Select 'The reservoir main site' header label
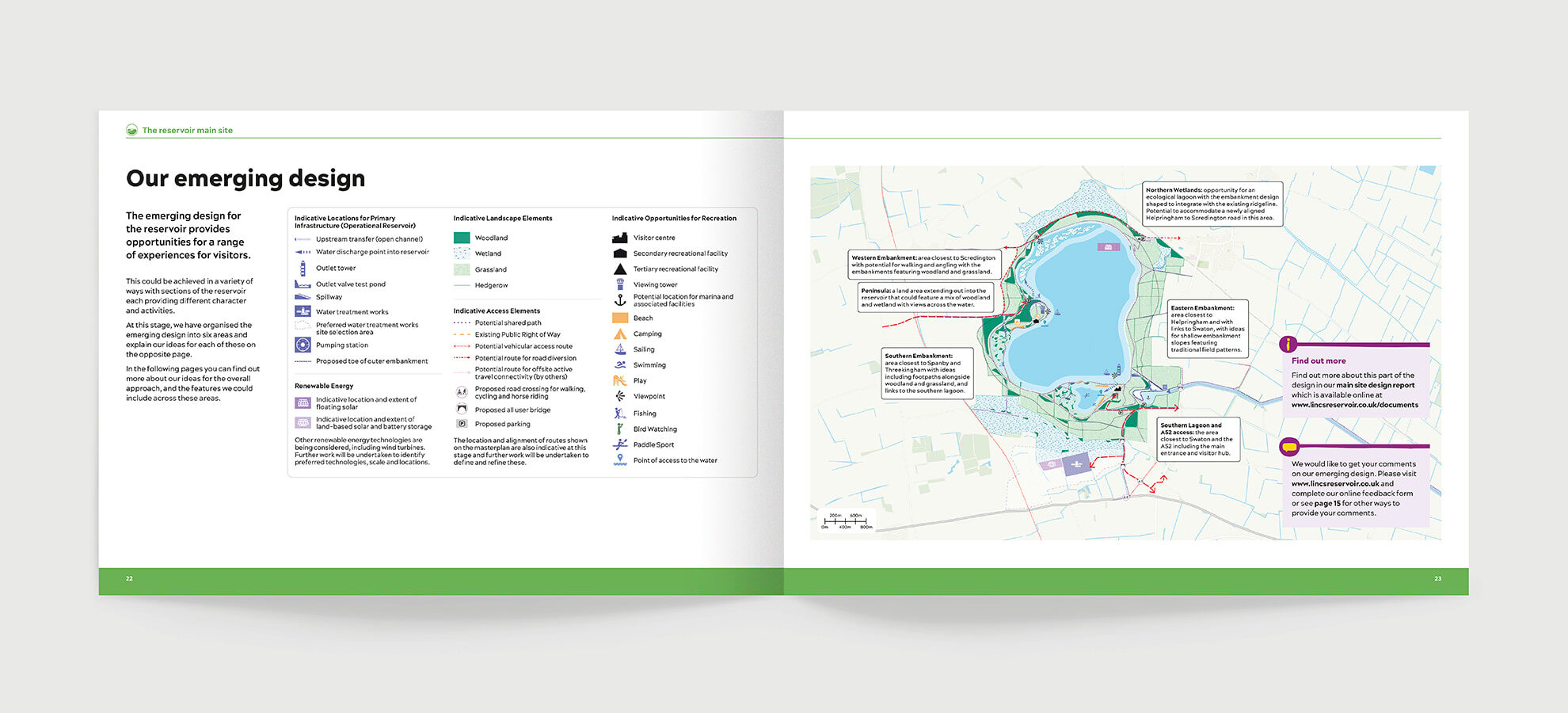Screen dimensions: 1568x713 pyautogui.click(x=187, y=130)
